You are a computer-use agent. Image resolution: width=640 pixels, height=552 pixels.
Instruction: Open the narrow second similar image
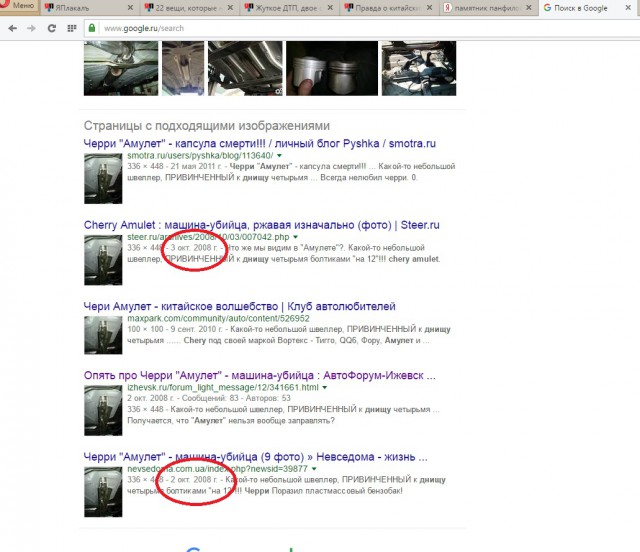[183, 68]
